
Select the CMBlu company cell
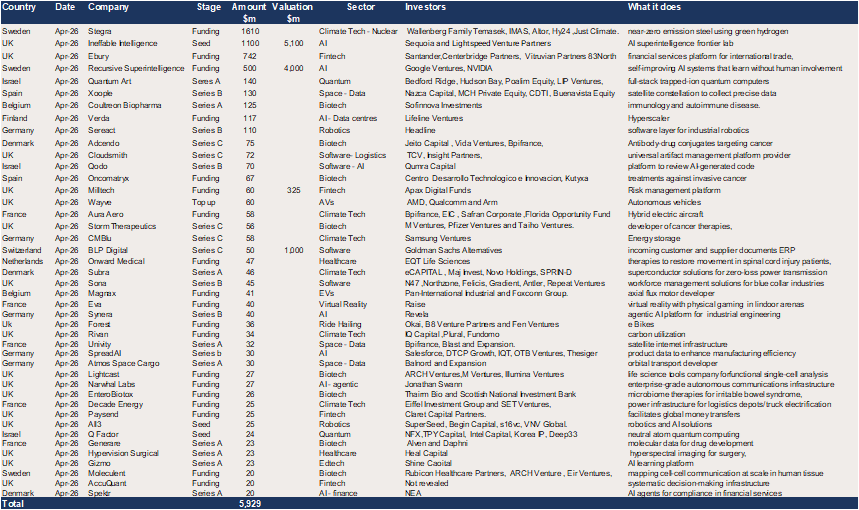click(x=100, y=238)
